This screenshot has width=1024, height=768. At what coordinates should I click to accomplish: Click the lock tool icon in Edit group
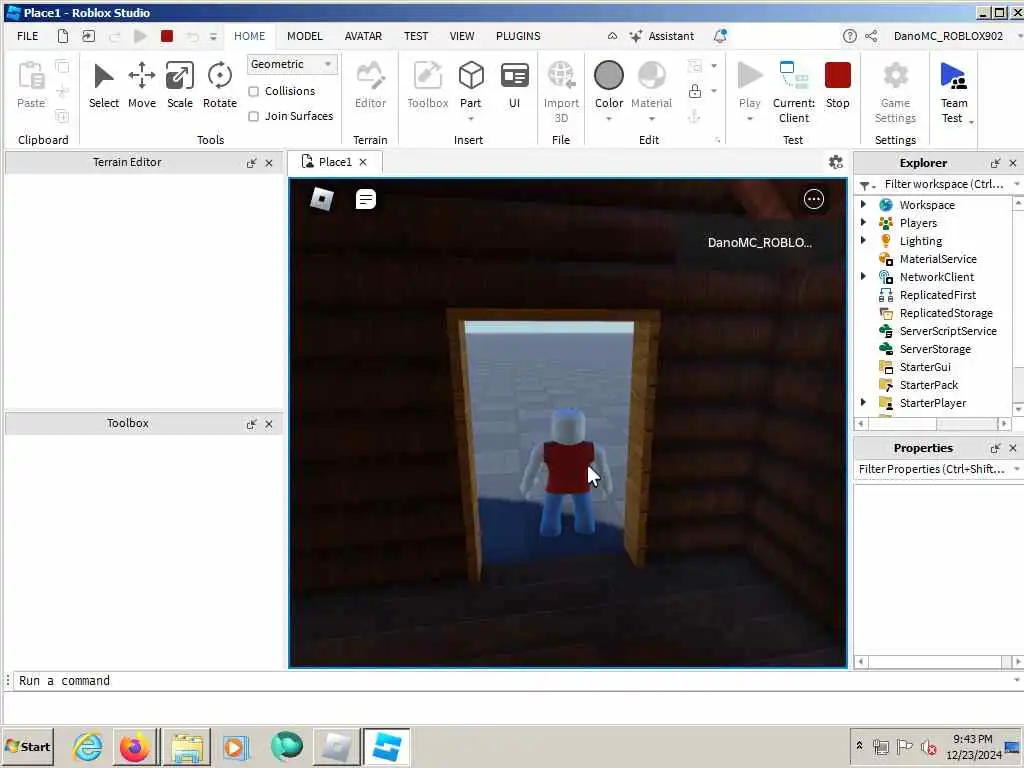point(695,91)
